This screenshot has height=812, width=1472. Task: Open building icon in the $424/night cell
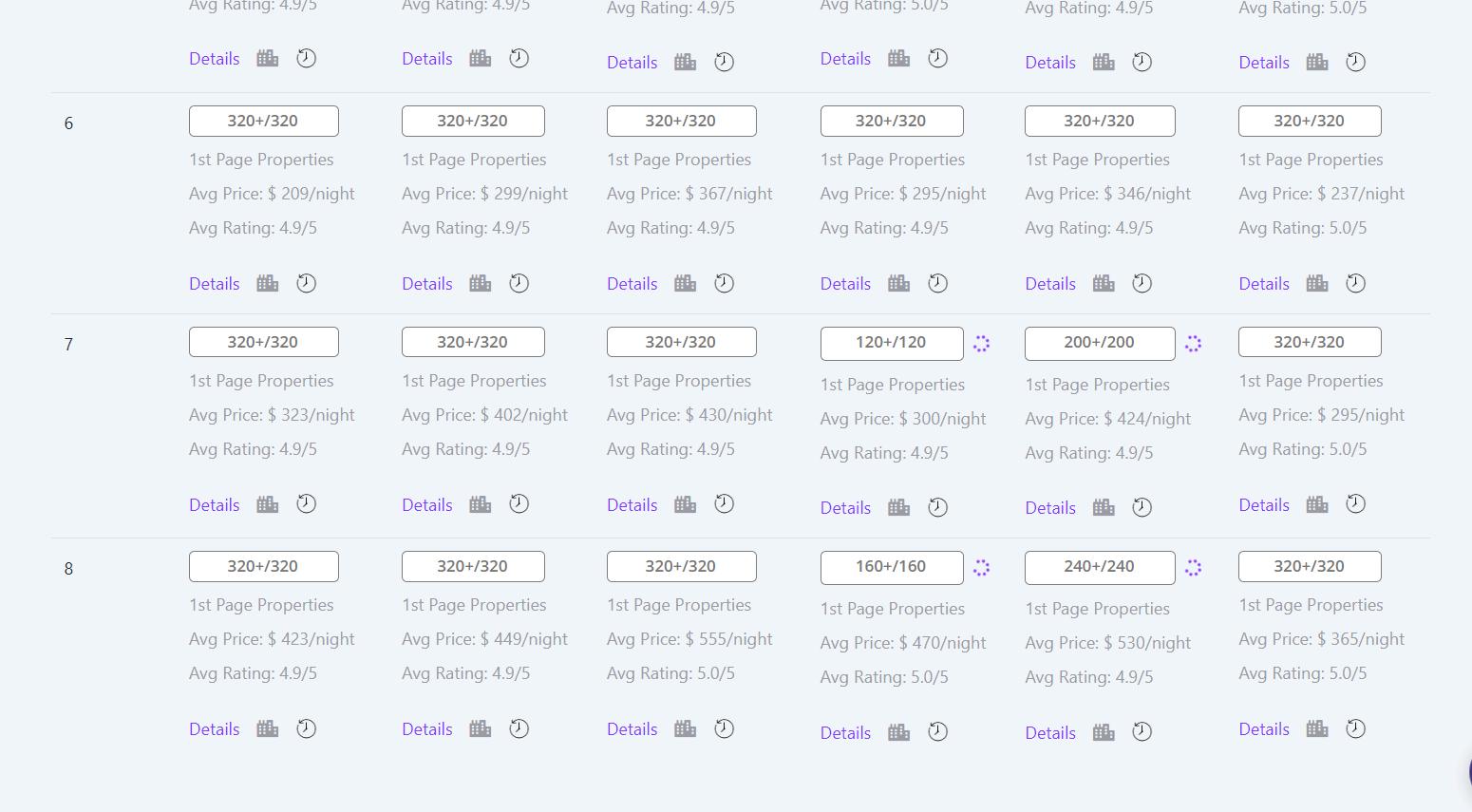[x=1104, y=508]
